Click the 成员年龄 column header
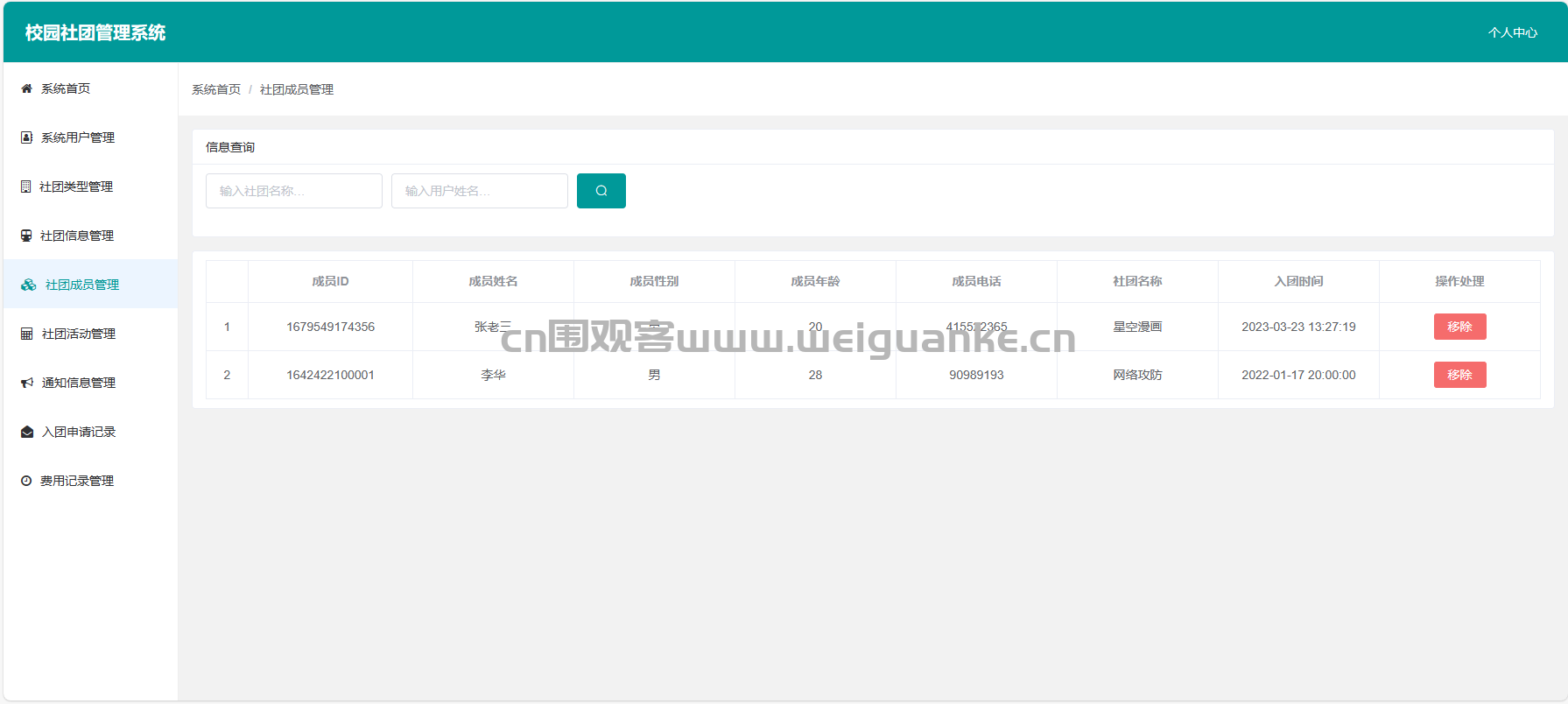 click(x=815, y=281)
